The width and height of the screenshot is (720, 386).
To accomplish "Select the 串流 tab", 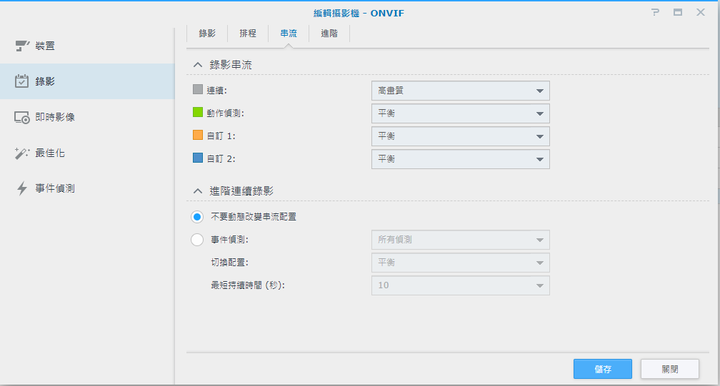I will tap(288, 34).
